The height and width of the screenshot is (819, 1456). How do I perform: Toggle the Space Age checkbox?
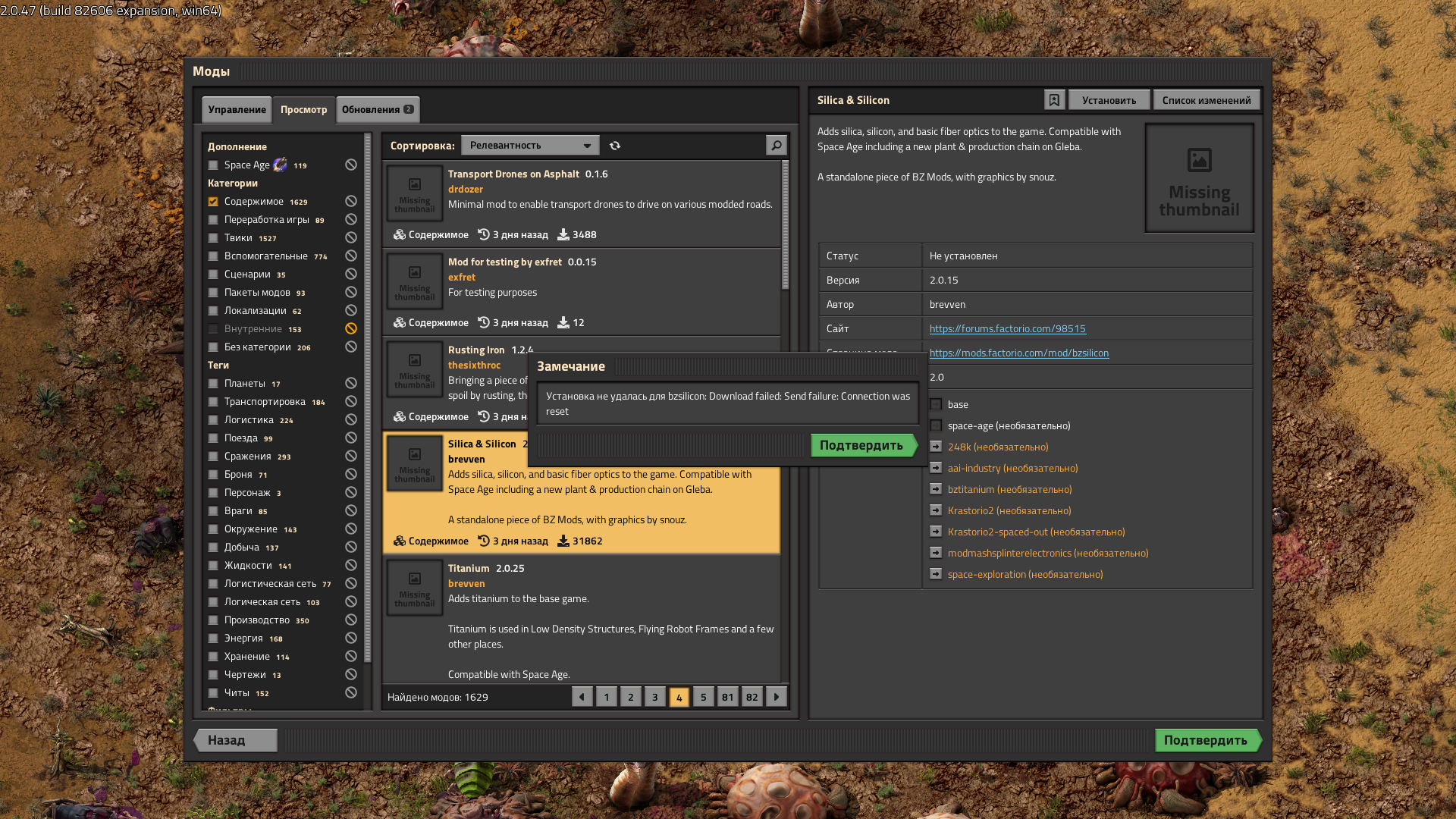coord(213,165)
